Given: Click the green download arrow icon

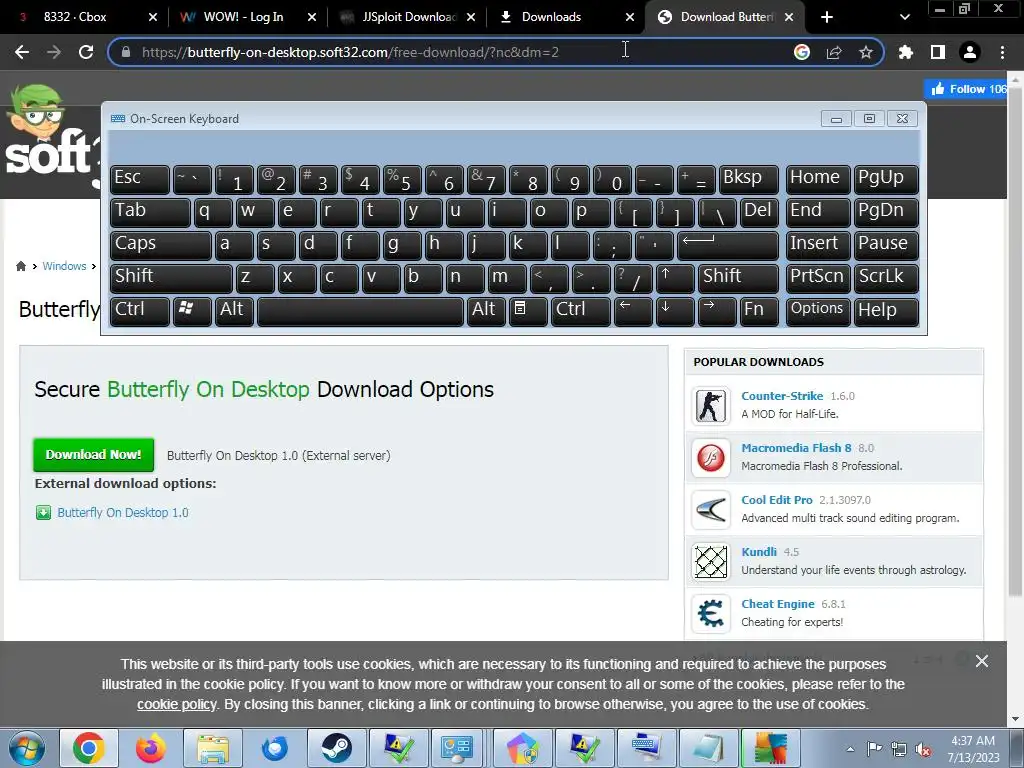Looking at the screenshot, I should click(x=43, y=513).
